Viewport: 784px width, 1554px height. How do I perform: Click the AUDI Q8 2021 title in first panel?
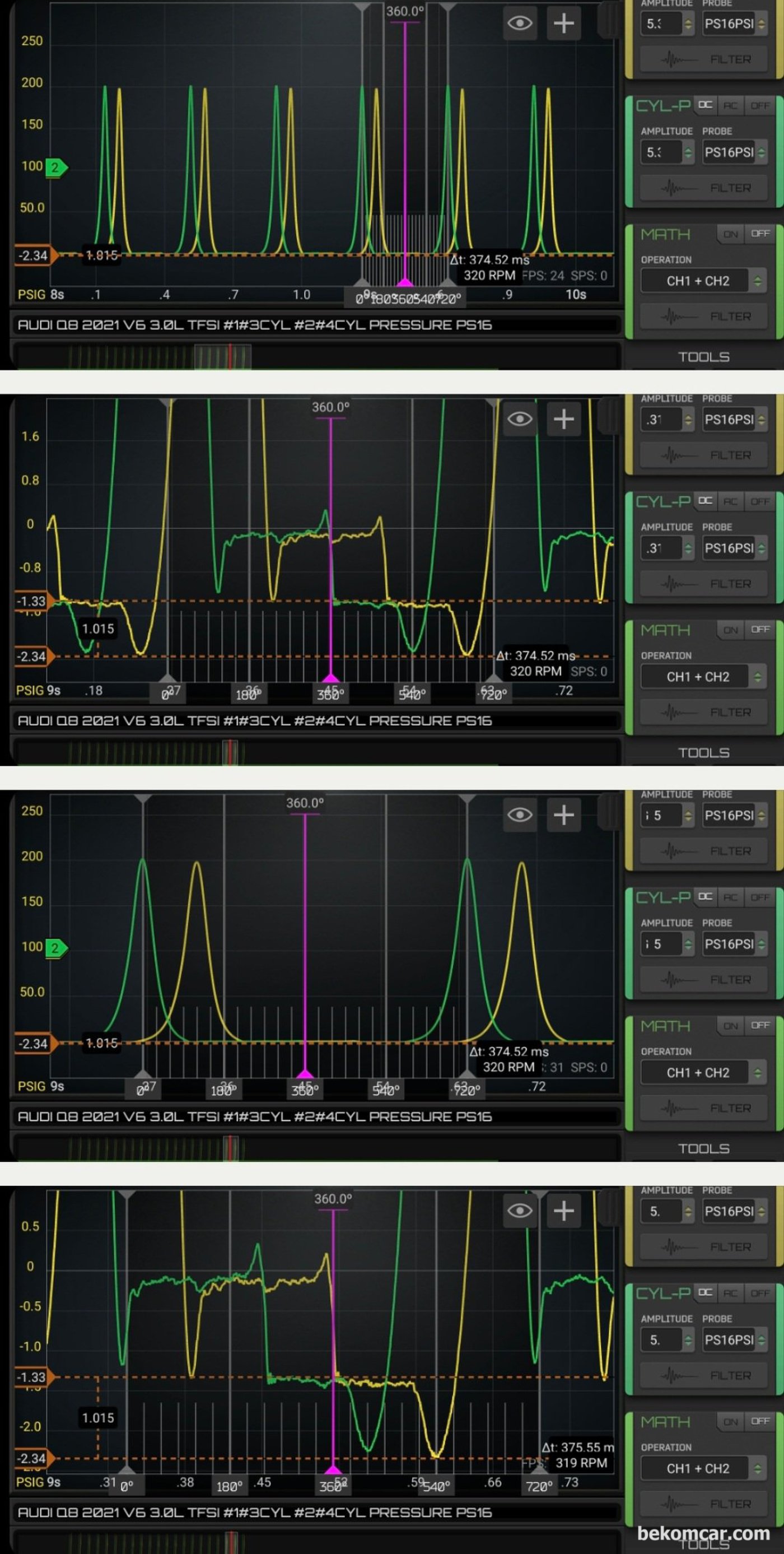click(254, 325)
